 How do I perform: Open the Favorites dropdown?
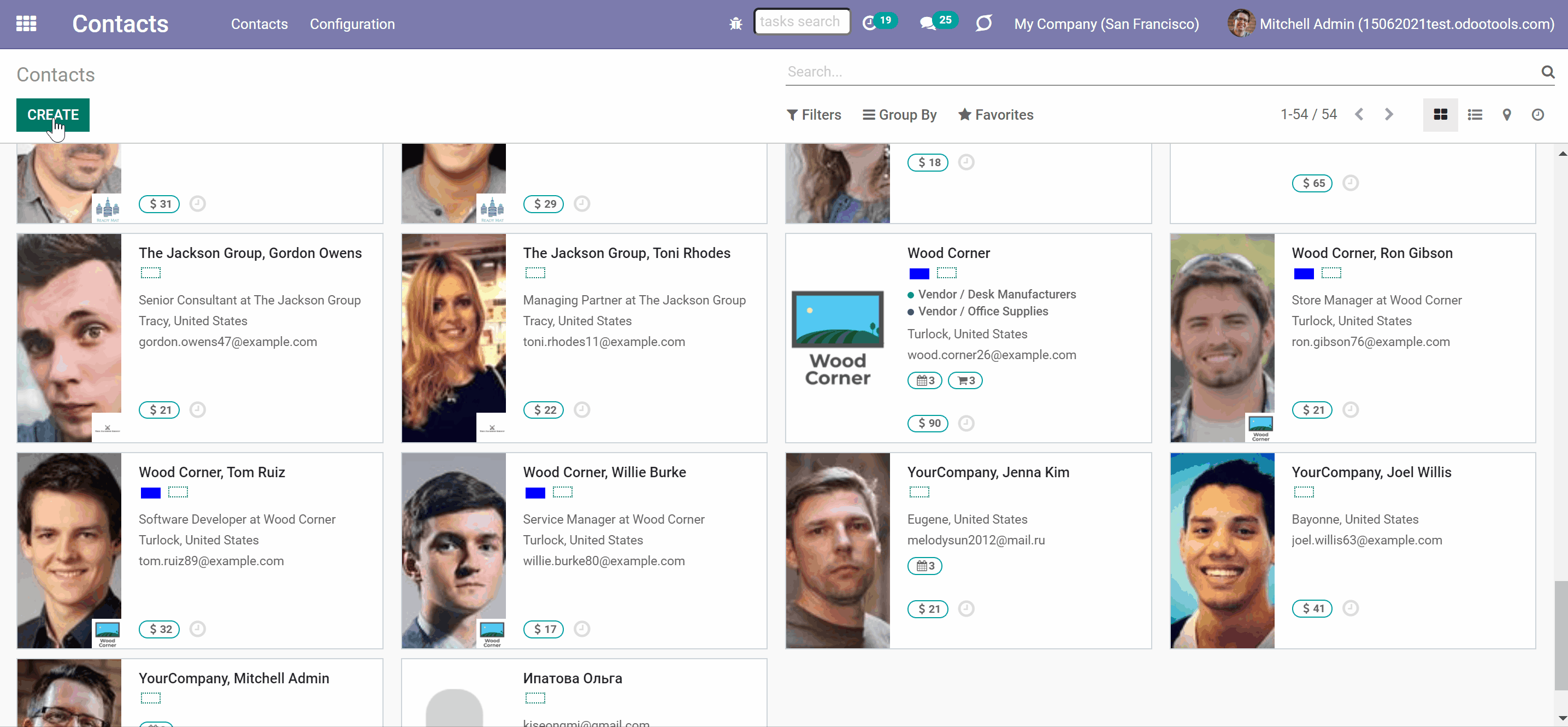[996, 114]
